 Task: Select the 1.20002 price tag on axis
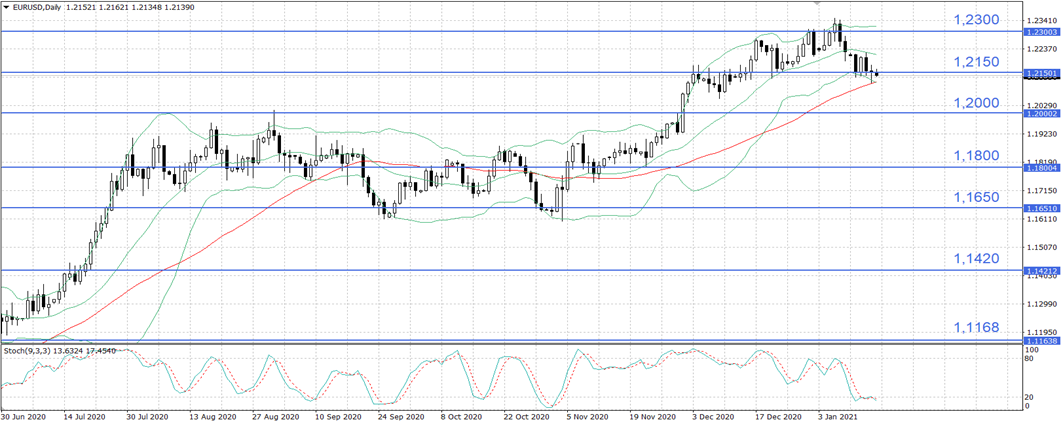tap(1042, 114)
